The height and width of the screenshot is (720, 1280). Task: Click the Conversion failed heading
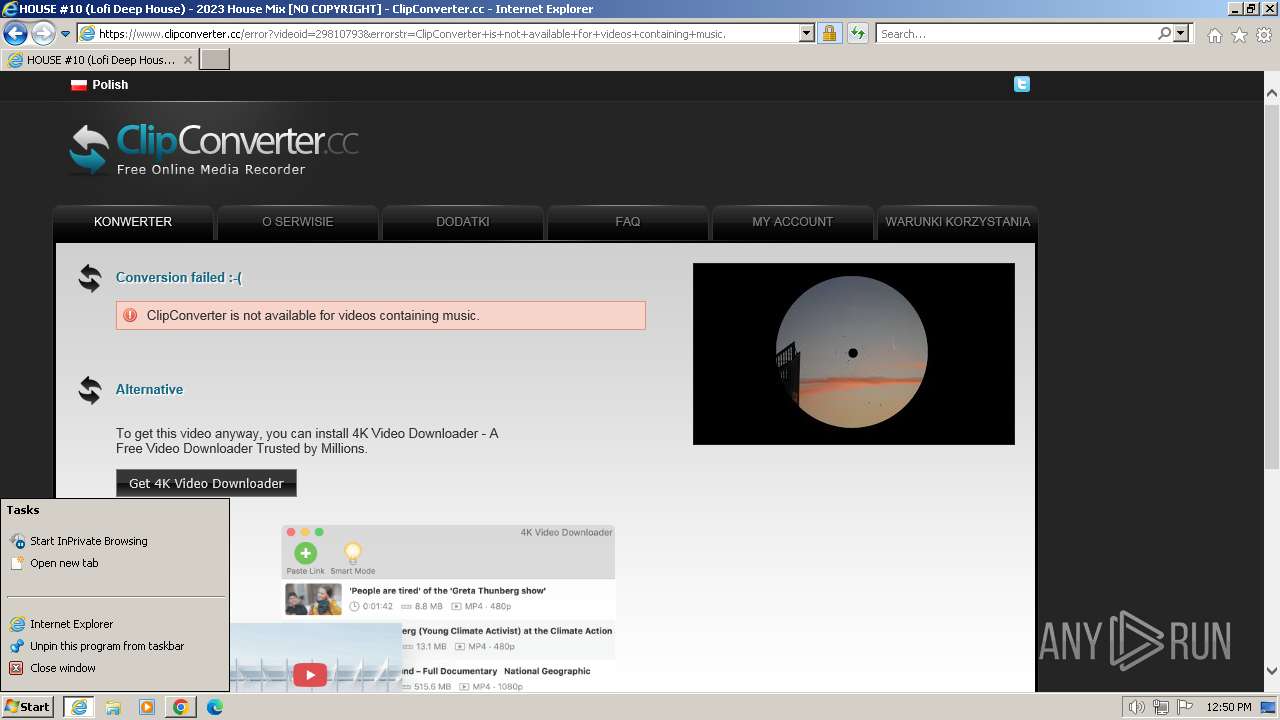point(179,278)
